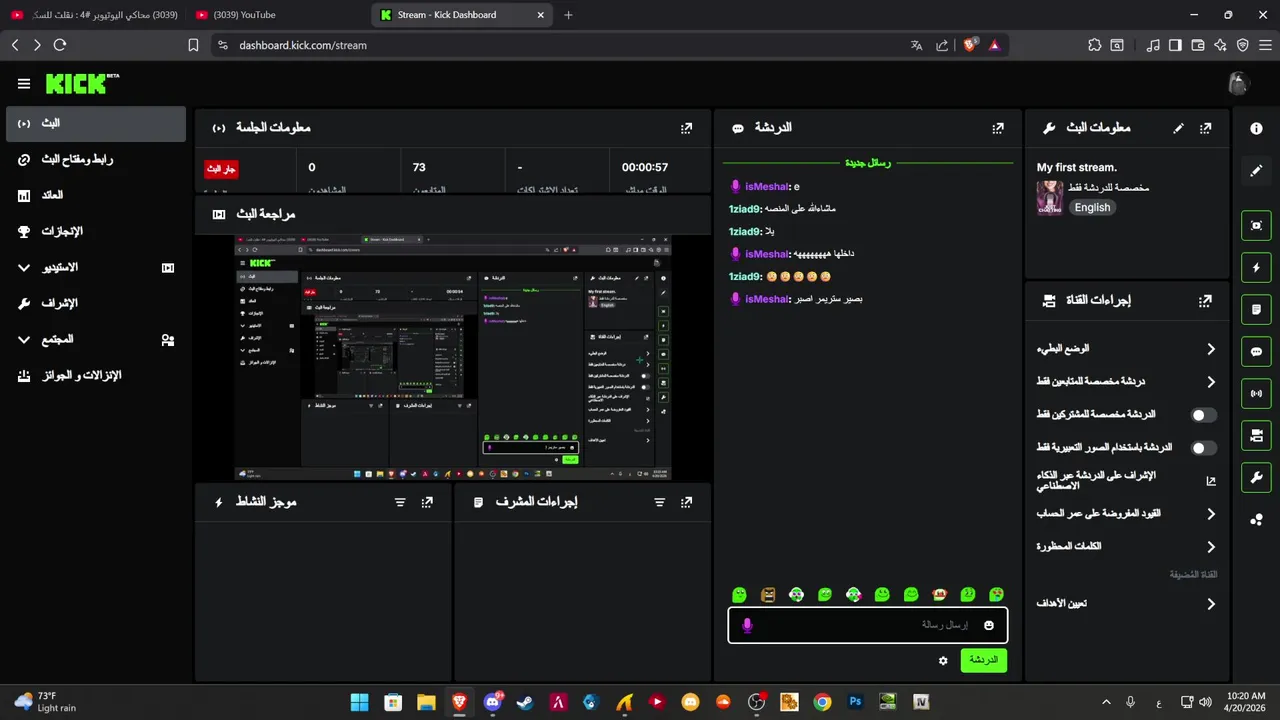The height and width of the screenshot is (720, 1280).
Task: Click username isMeshal on message "e"
Action: click(x=766, y=187)
